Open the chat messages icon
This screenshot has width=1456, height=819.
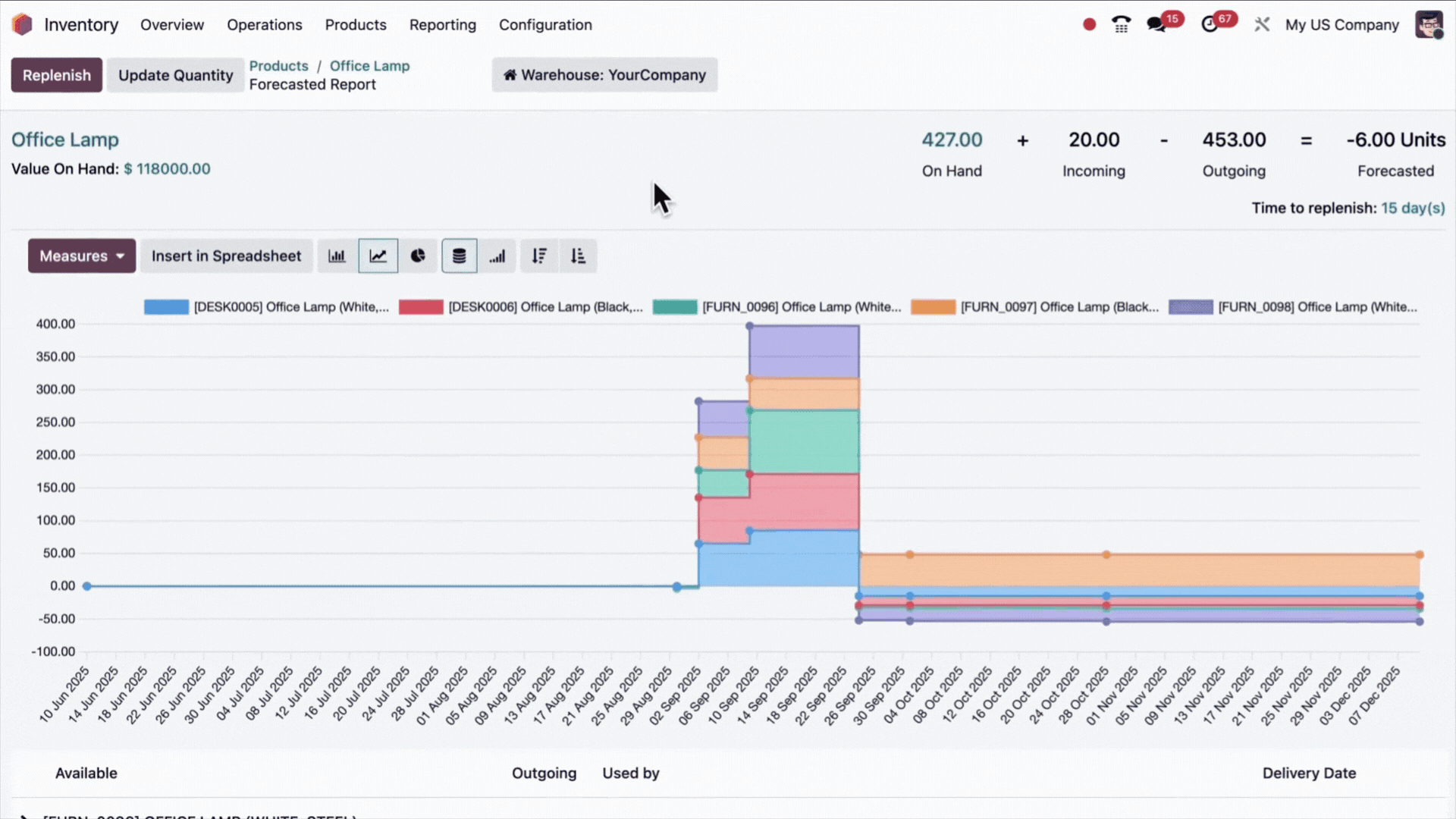pyautogui.click(x=1156, y=25)
